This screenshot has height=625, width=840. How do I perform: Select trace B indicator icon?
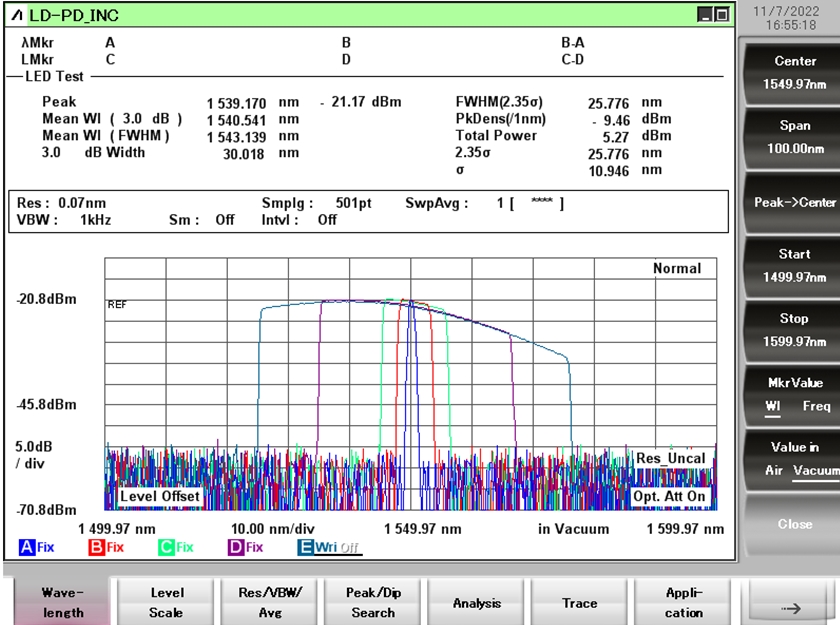point(97,547)
